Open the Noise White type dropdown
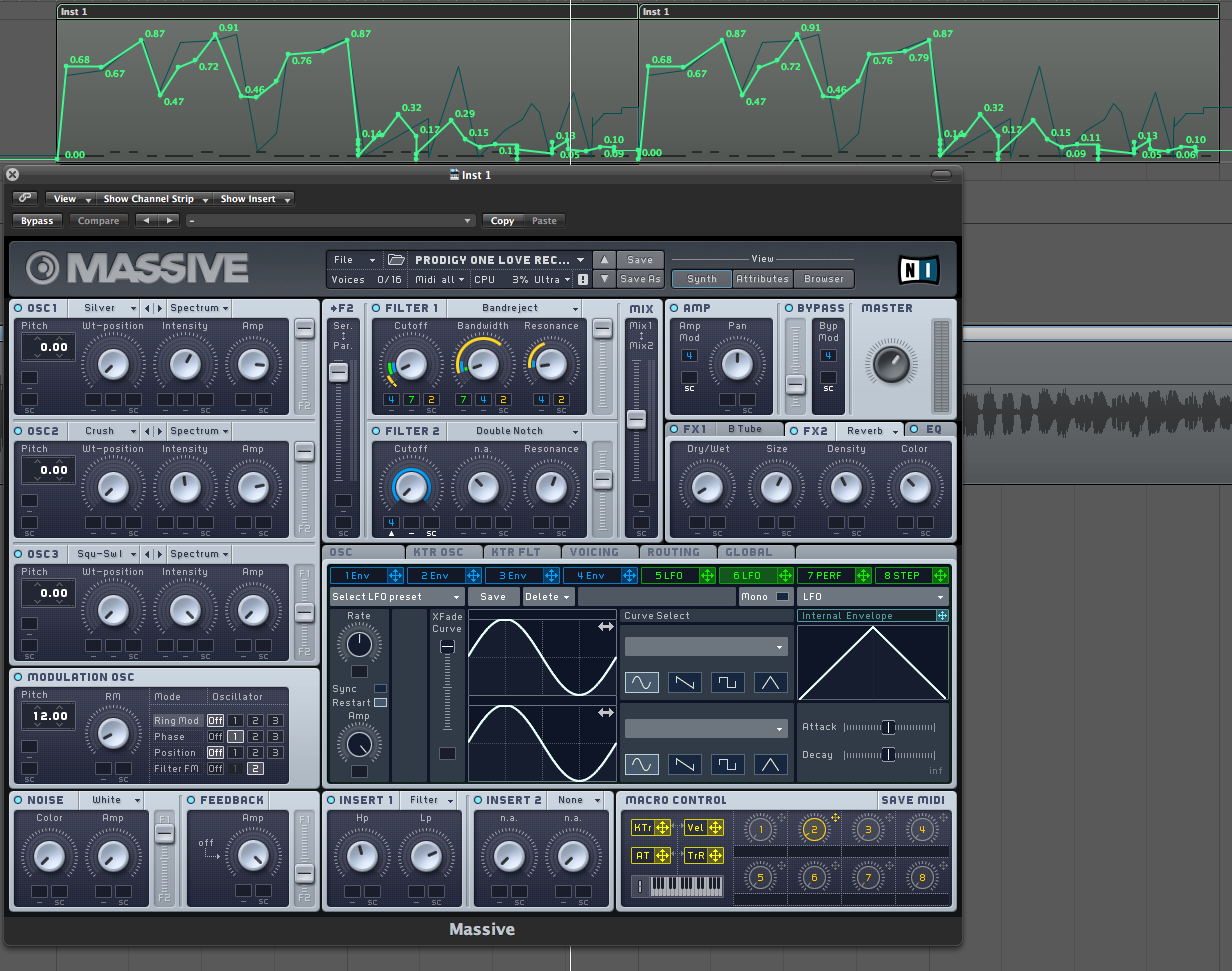 111,800
